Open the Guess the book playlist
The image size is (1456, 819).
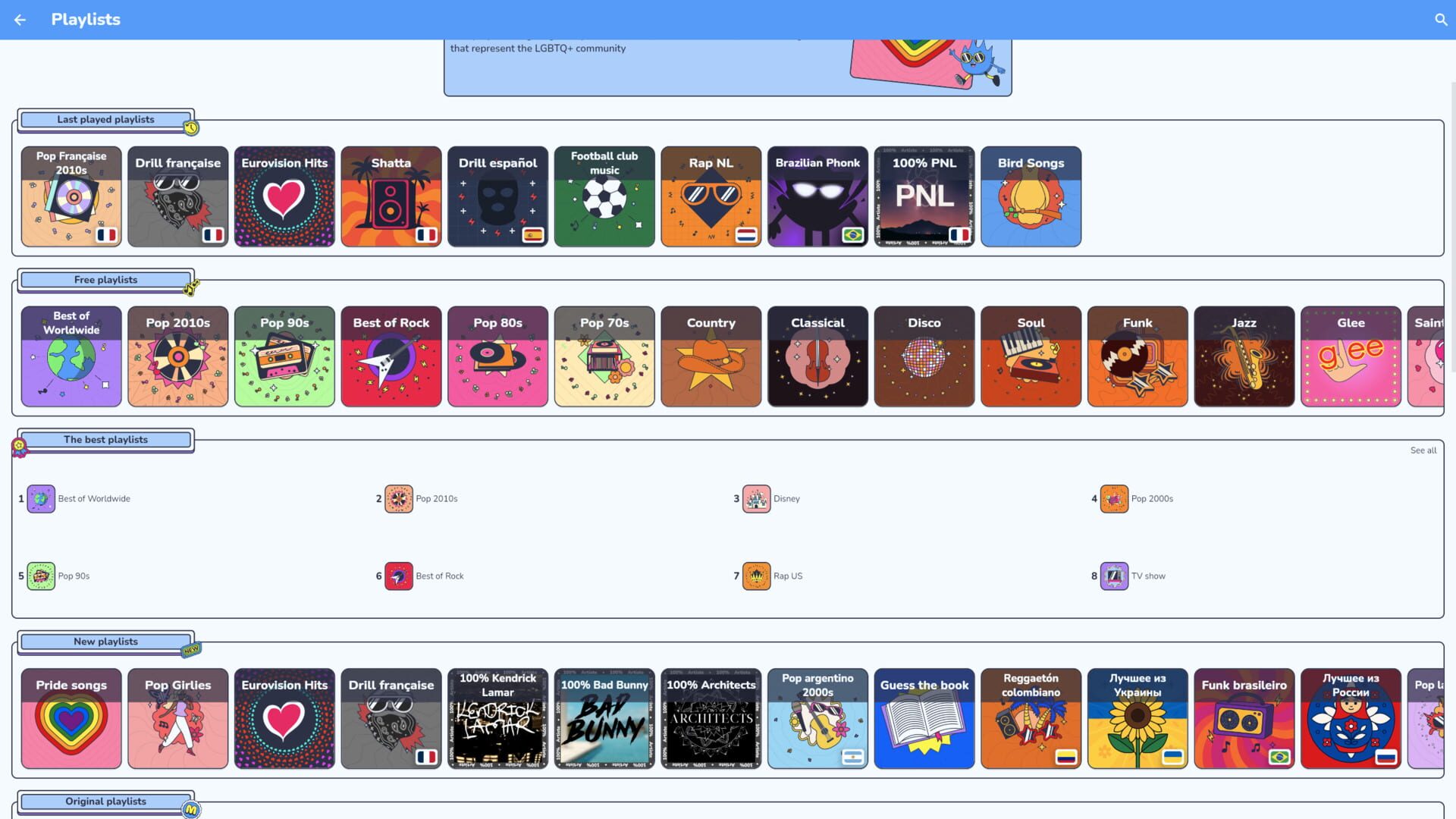(x=924, y=718)
